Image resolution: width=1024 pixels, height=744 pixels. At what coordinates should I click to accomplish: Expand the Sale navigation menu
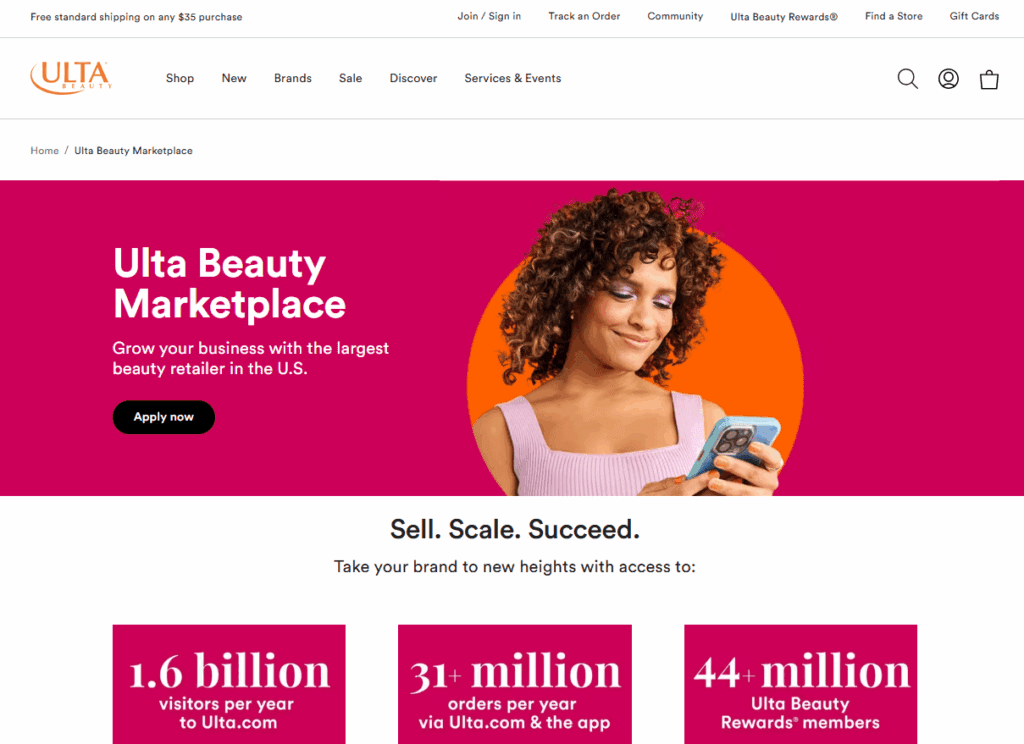tap(350, 78)
